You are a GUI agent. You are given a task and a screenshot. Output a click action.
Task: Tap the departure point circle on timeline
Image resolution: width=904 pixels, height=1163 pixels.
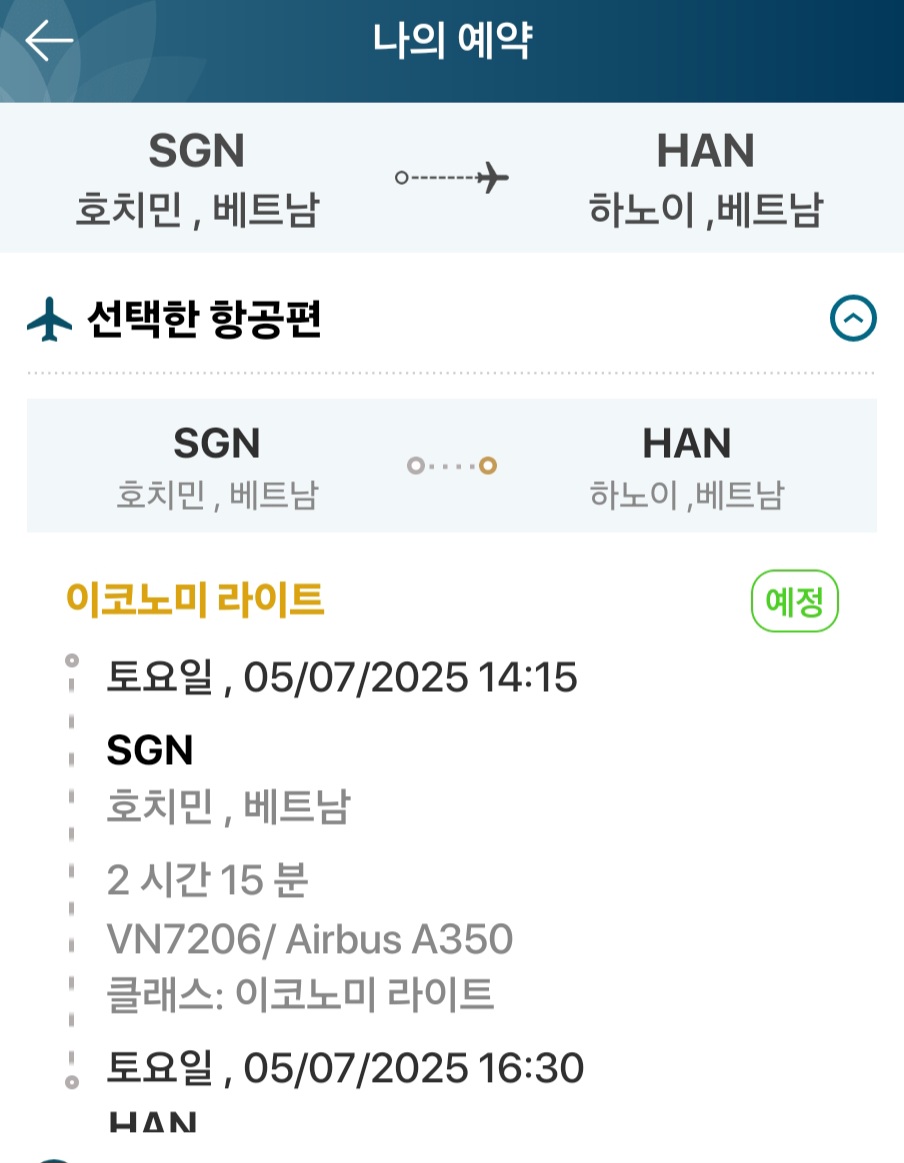tap(71, 660)
